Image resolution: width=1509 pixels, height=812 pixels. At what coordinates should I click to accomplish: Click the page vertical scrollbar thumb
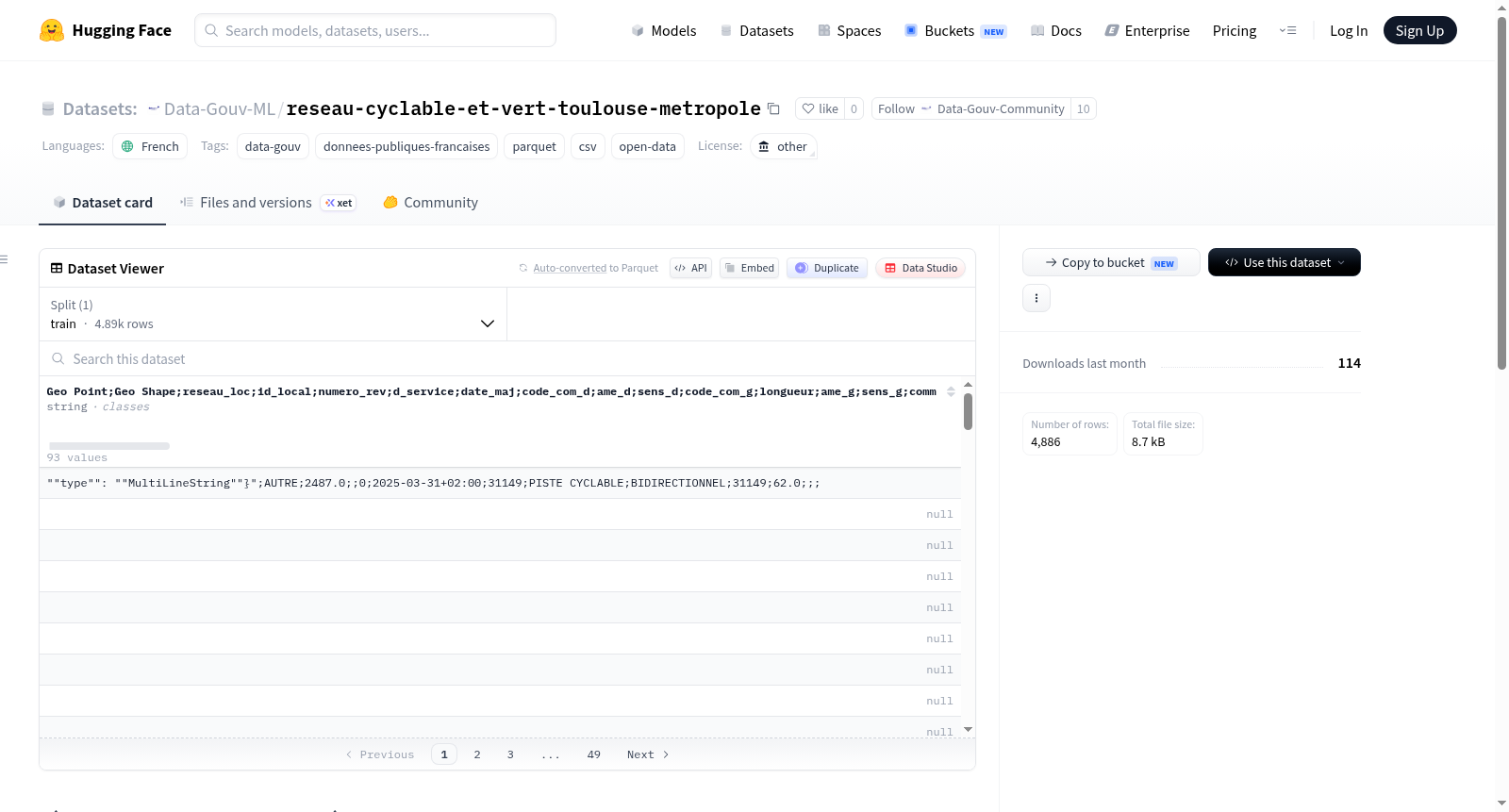1502,193
